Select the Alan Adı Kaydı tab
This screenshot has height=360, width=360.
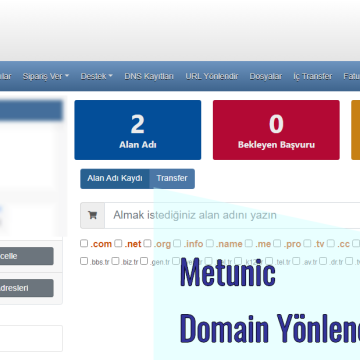point(115,179)
